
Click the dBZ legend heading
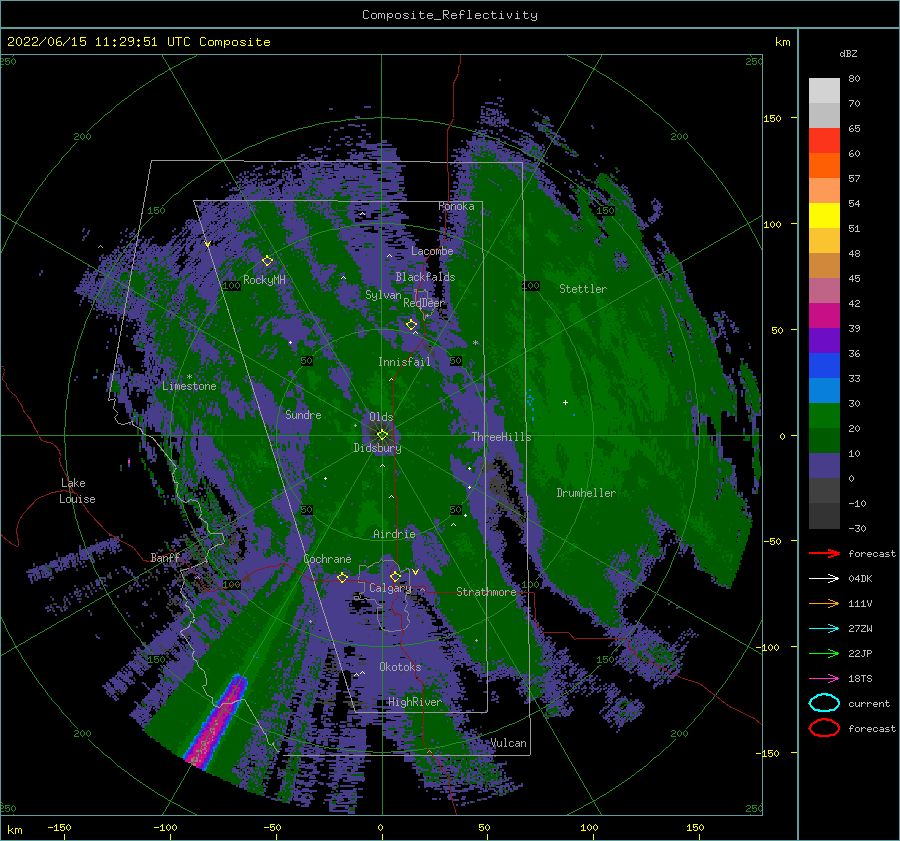click(848, 53)
